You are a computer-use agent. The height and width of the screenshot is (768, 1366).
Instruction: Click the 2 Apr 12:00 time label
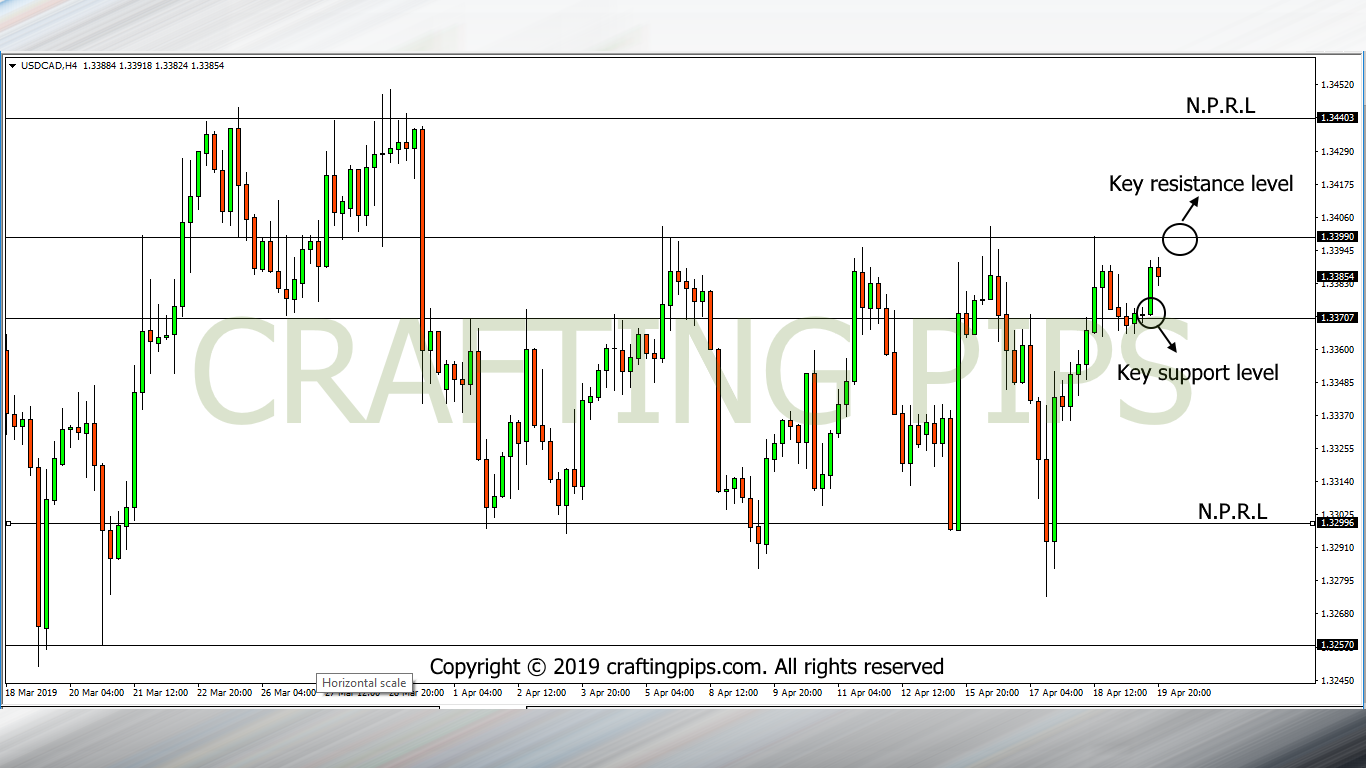542,692
